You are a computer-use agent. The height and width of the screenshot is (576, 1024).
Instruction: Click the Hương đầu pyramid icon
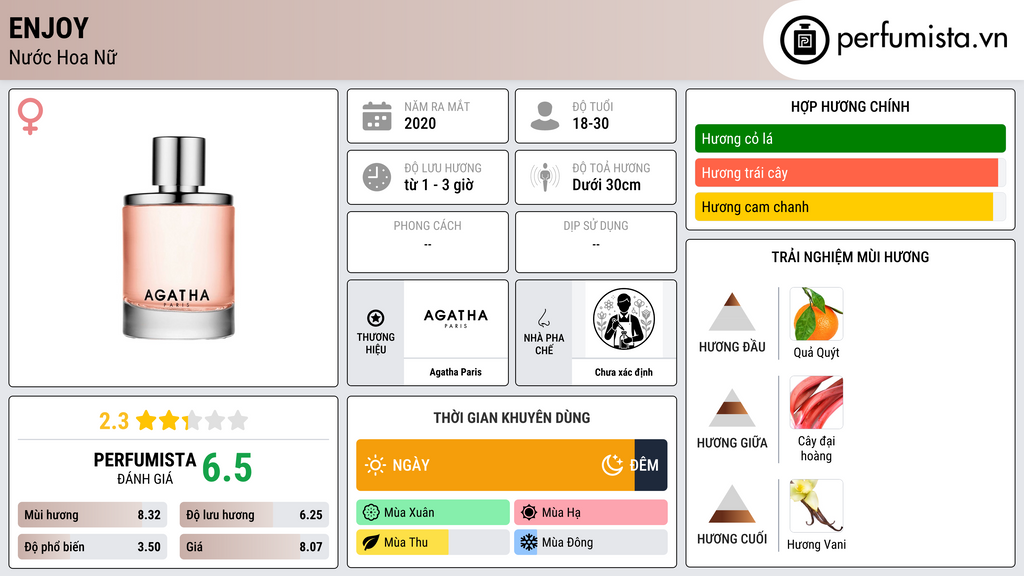coord(732,312)
